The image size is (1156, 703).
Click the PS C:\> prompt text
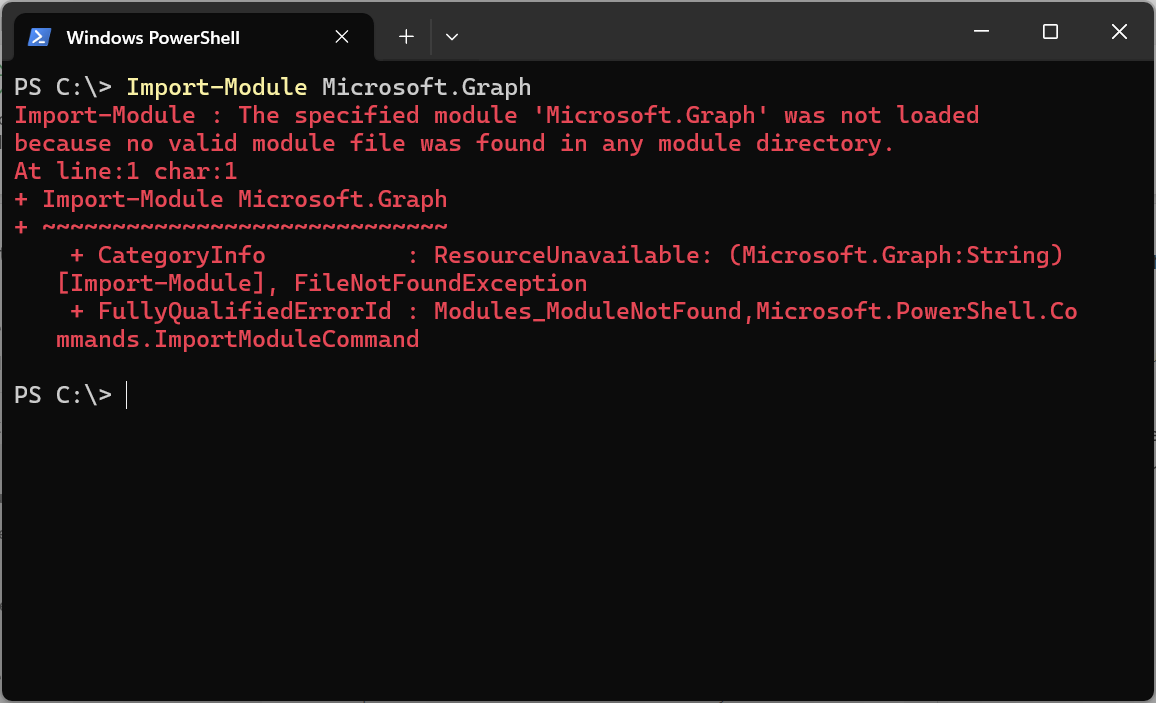tap(62, 395)
